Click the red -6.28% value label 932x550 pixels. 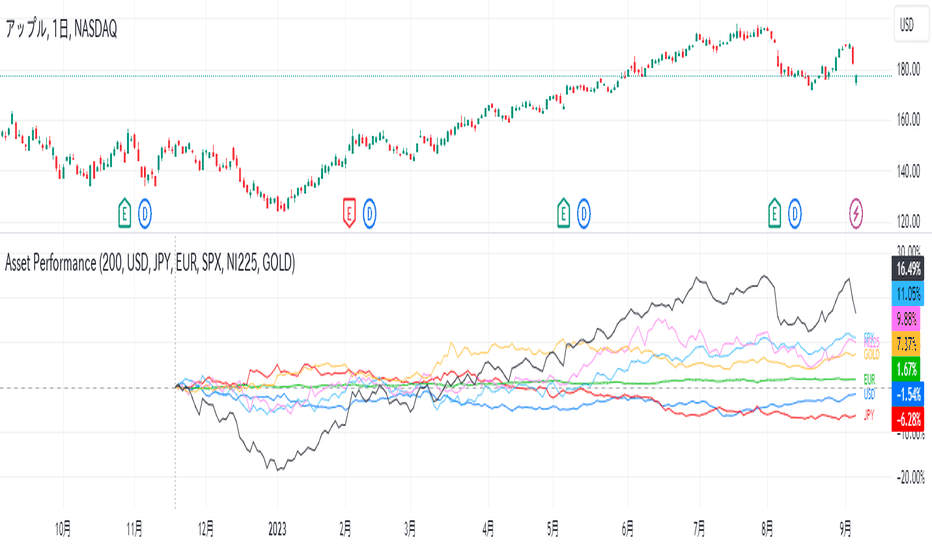tap(908, 419)
